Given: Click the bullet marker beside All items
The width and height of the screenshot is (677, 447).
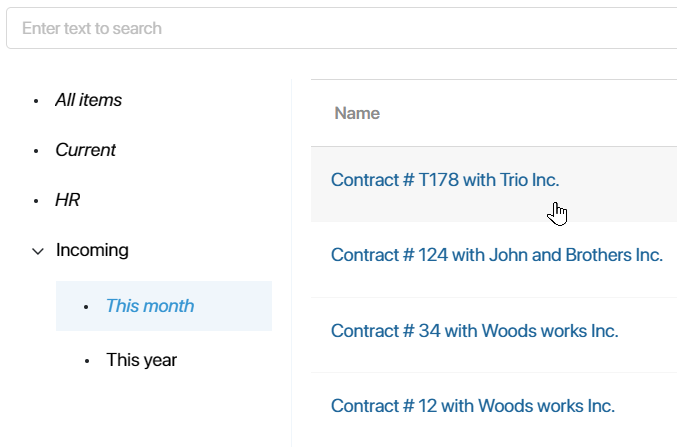Looking at the screenshot, I should click(x=36, y=101).
